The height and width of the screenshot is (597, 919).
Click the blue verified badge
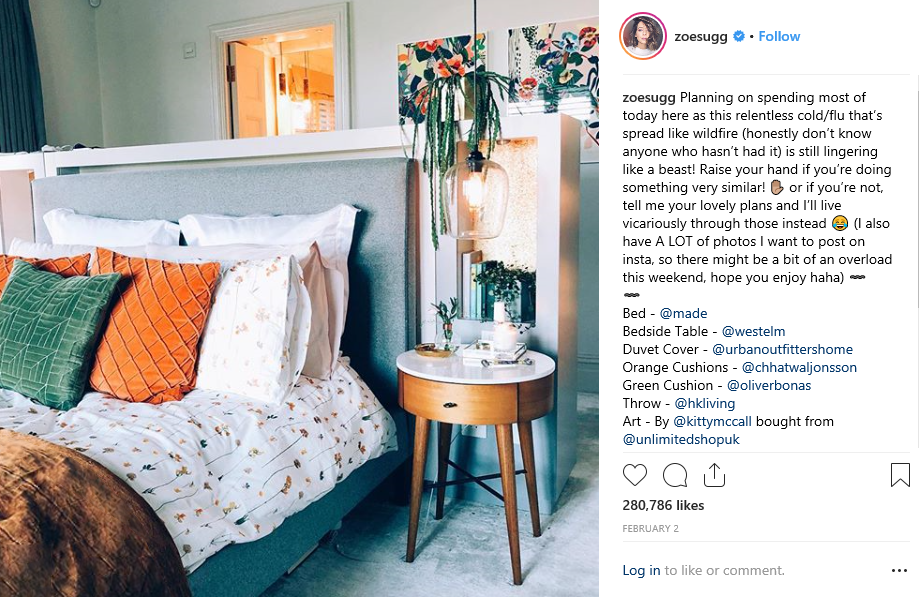[x=739, y=36]
